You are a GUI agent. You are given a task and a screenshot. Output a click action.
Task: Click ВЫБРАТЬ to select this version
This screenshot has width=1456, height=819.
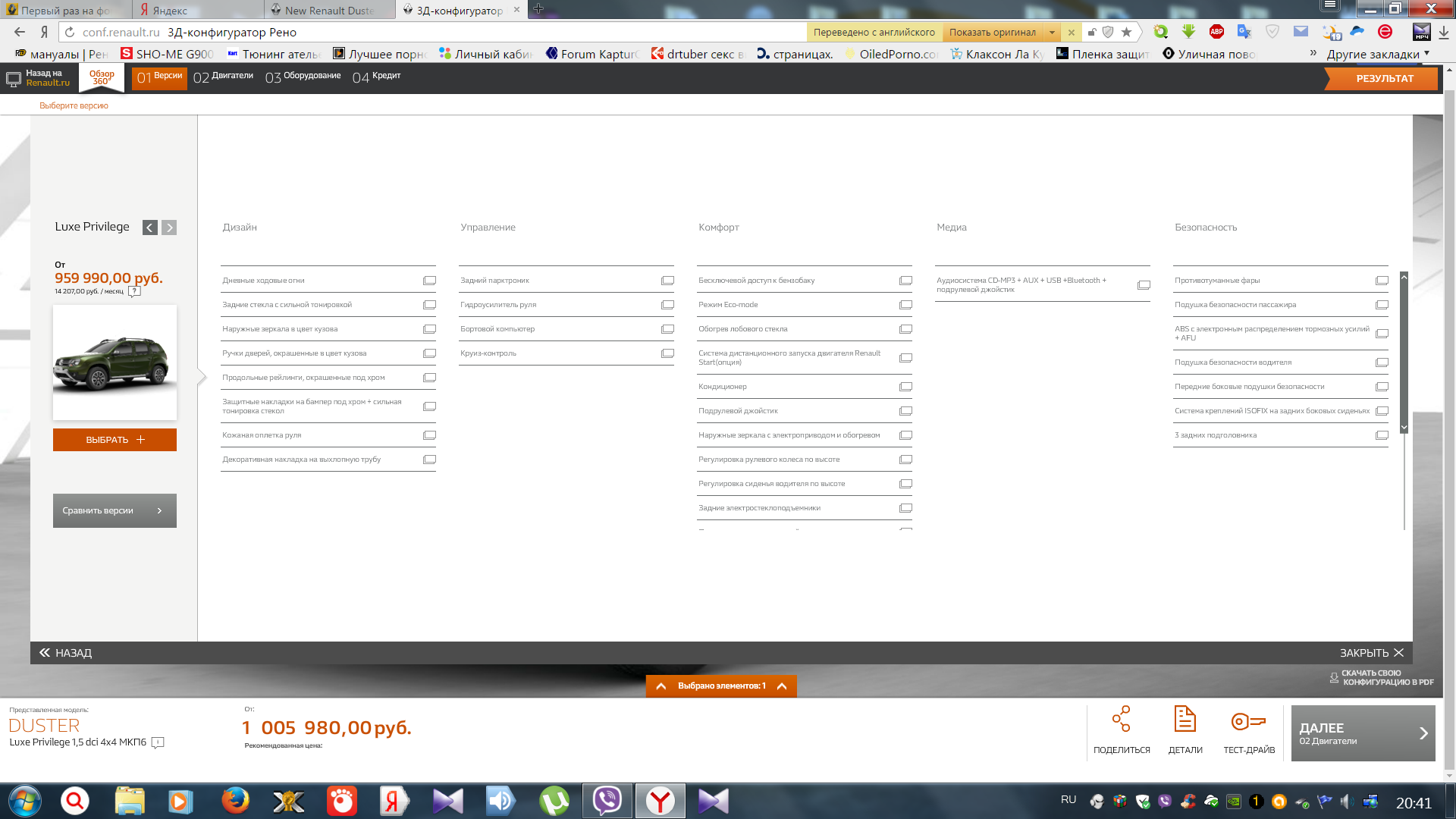pyautogui.click(x=115, y=440)
